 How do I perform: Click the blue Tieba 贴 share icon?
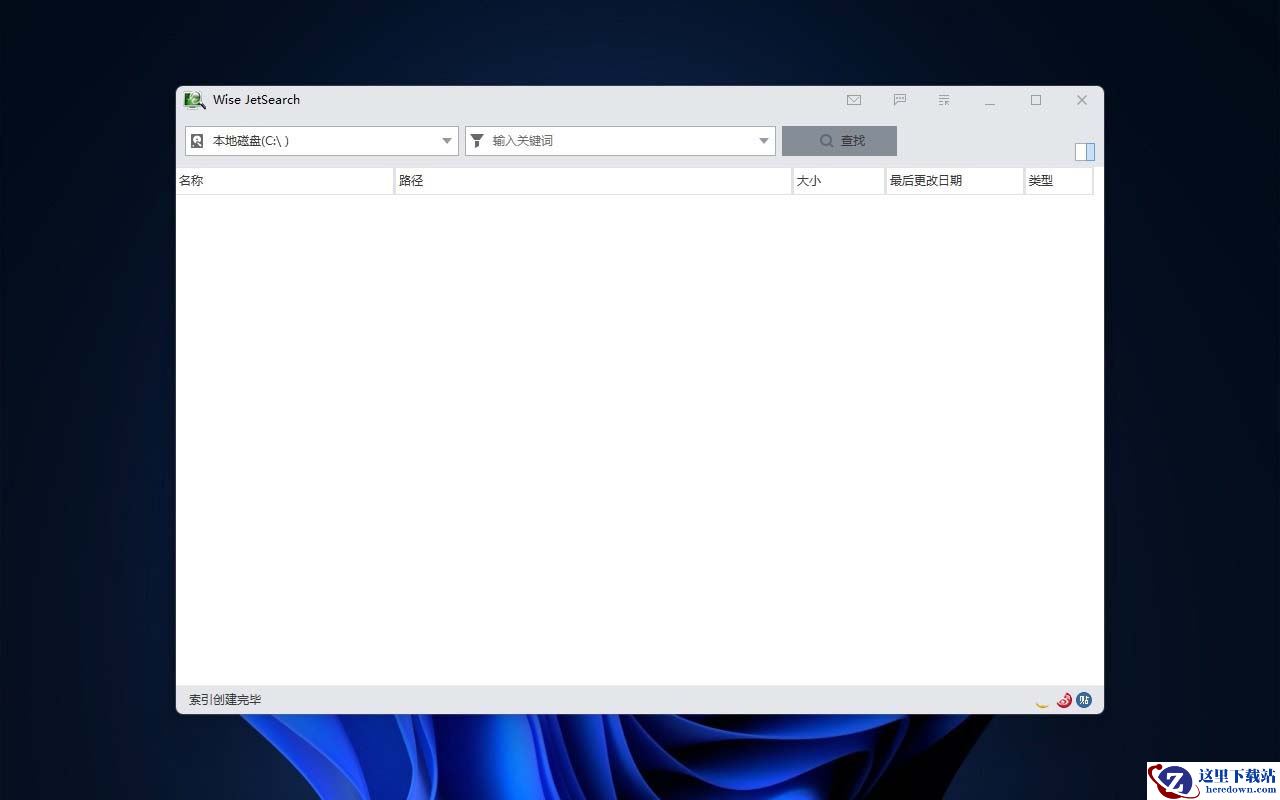coord(1084,700)
